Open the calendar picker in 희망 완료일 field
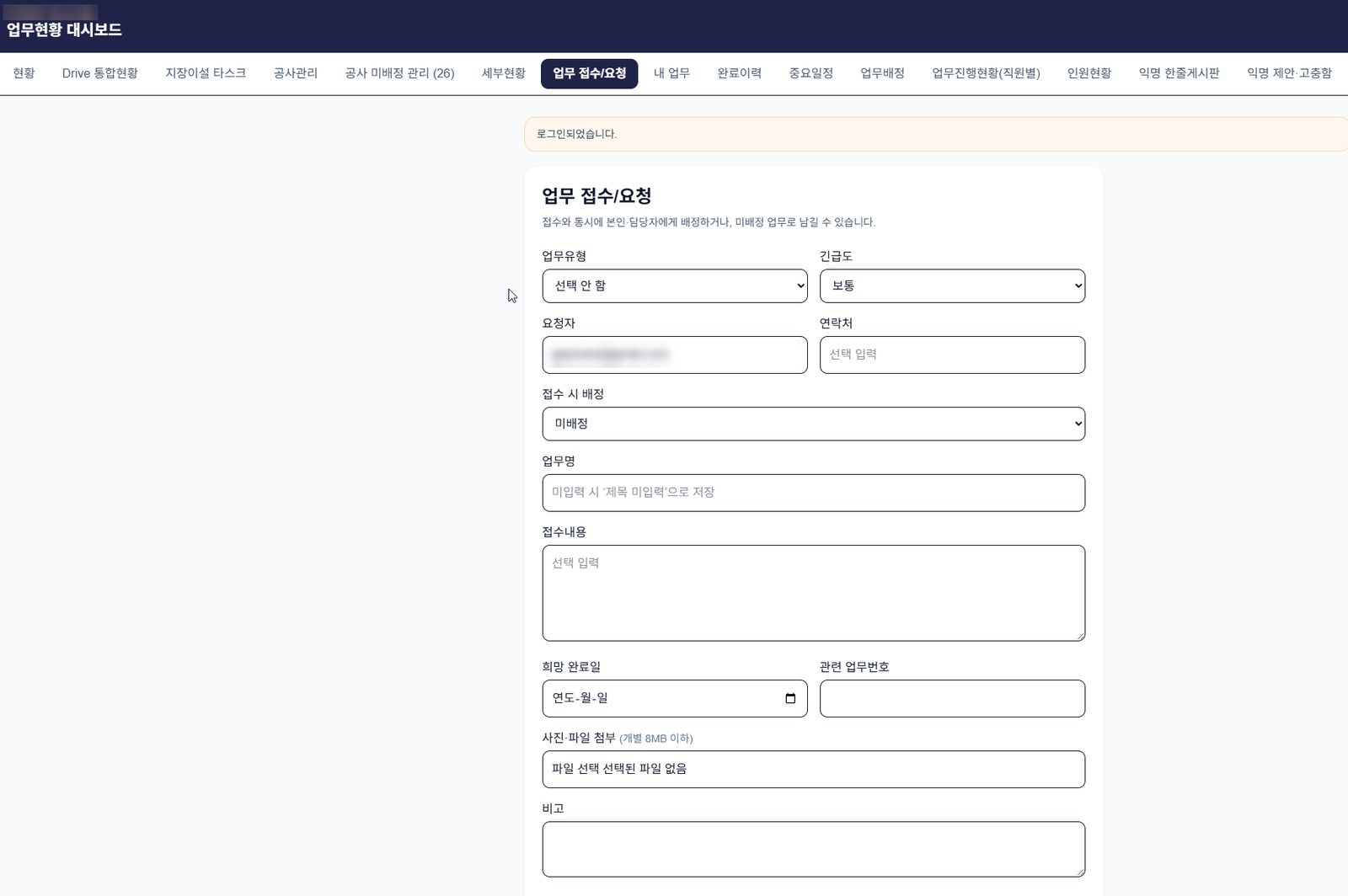The width and height of the screenshot is (1348, 896). tap(790, 698)
